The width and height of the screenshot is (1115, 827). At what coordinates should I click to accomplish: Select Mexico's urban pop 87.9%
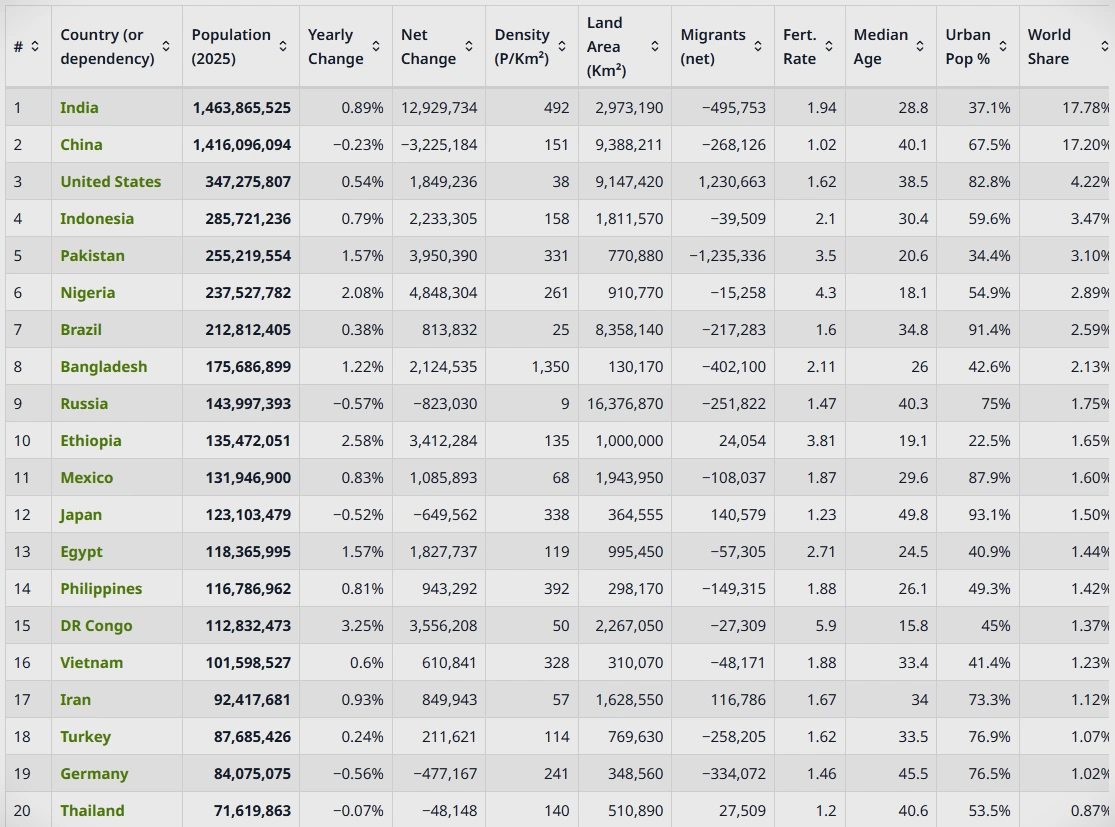pos(989,477)
